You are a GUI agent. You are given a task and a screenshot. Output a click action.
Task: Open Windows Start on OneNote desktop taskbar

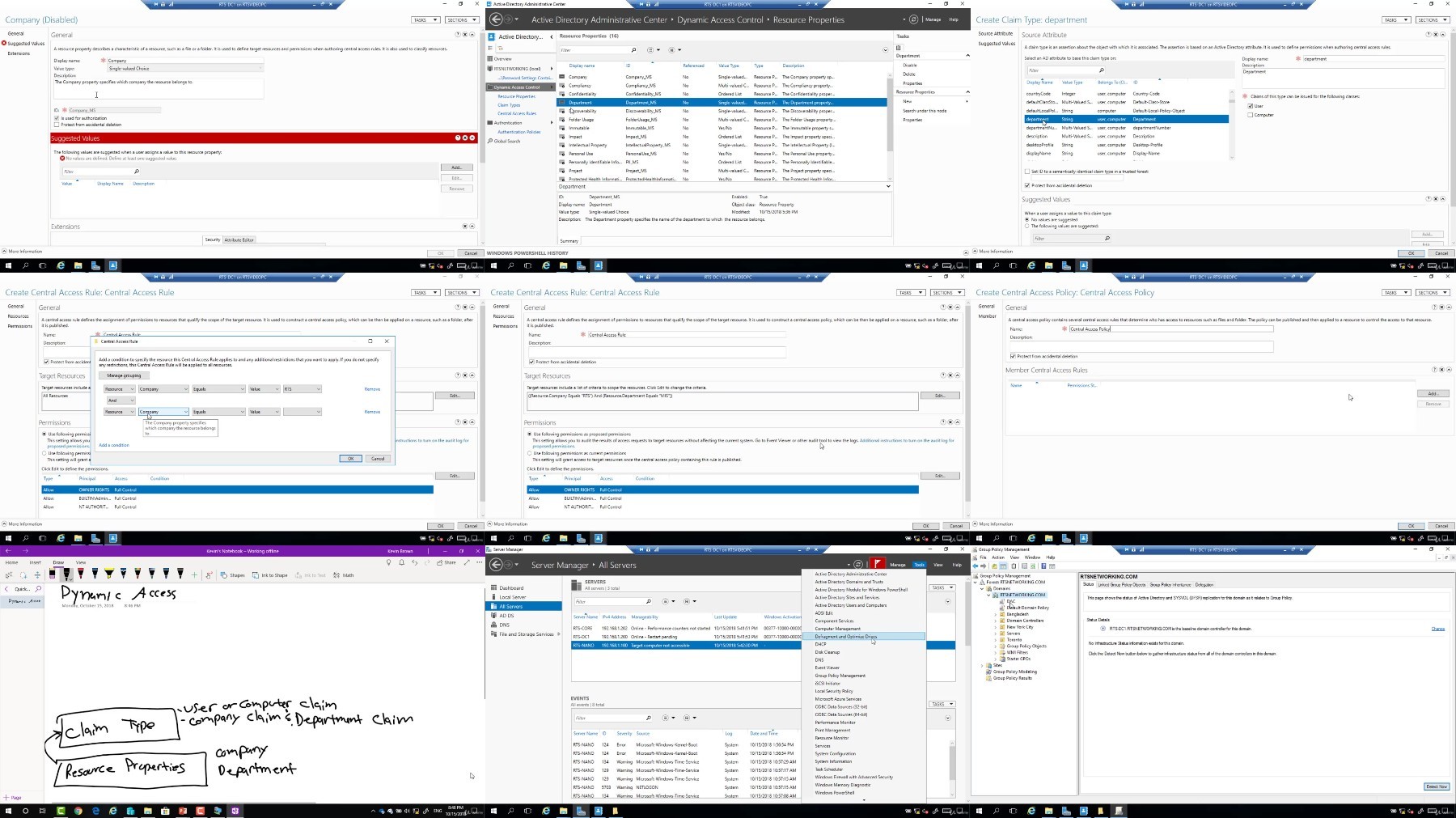click(9, 811)
